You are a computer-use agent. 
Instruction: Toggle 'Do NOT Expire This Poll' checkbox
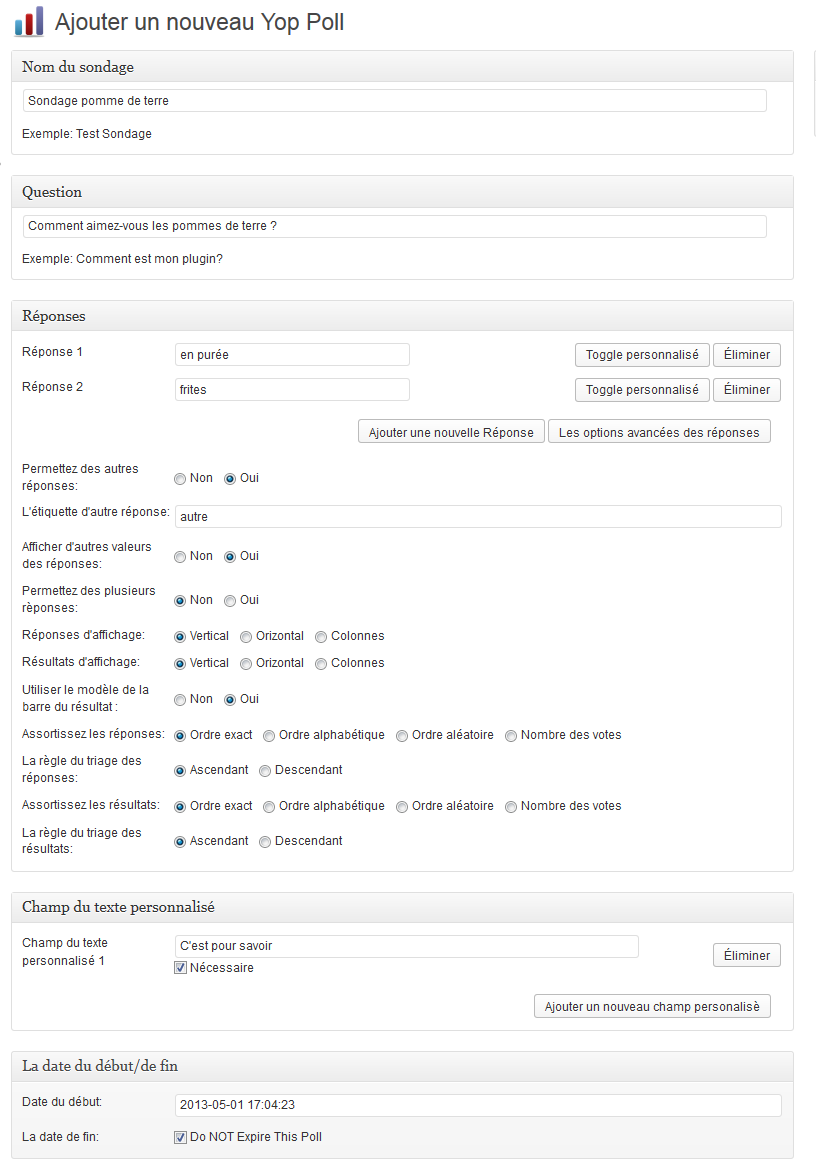click(180, 1137)
